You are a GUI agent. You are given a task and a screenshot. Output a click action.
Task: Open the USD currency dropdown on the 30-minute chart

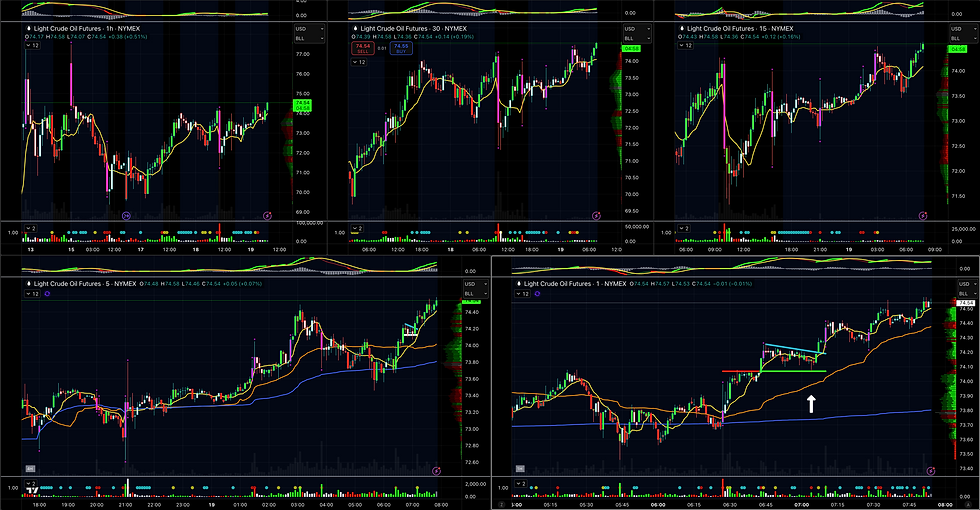coord(638,29)
